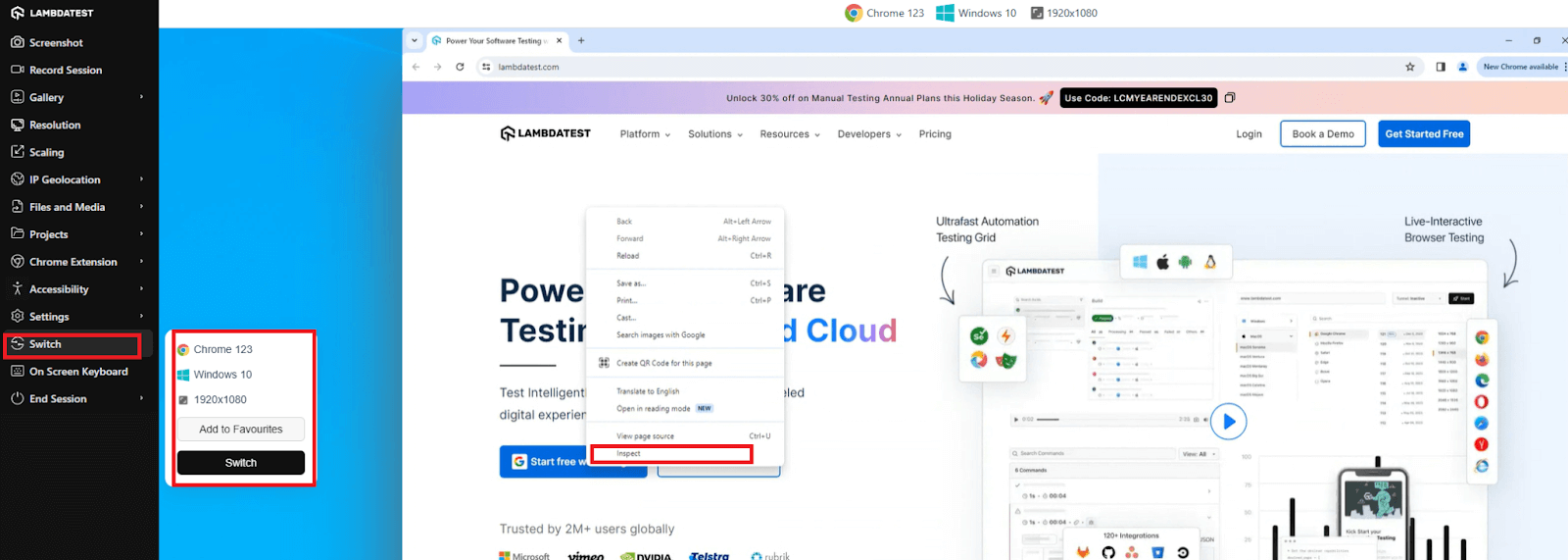
Task: Open the Solutions dropdown menu
Action: 715,134
